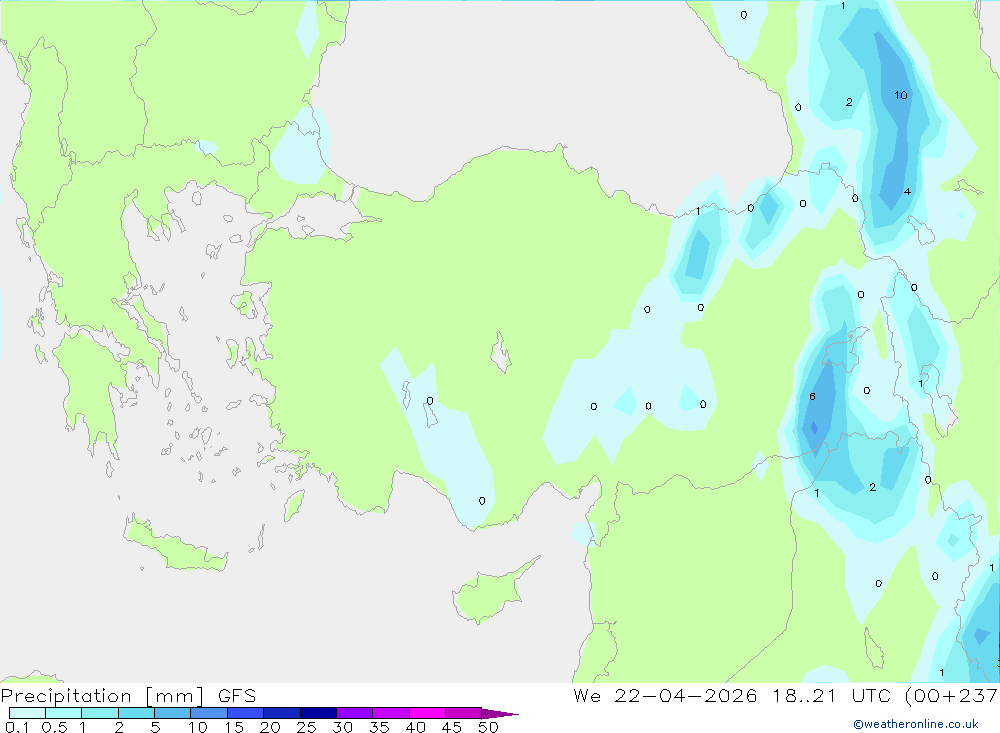Click the "4" precipitation value on the map
Image resolution: width=1000 pixels, height=733 pixels.
click(x=907, y=191)
